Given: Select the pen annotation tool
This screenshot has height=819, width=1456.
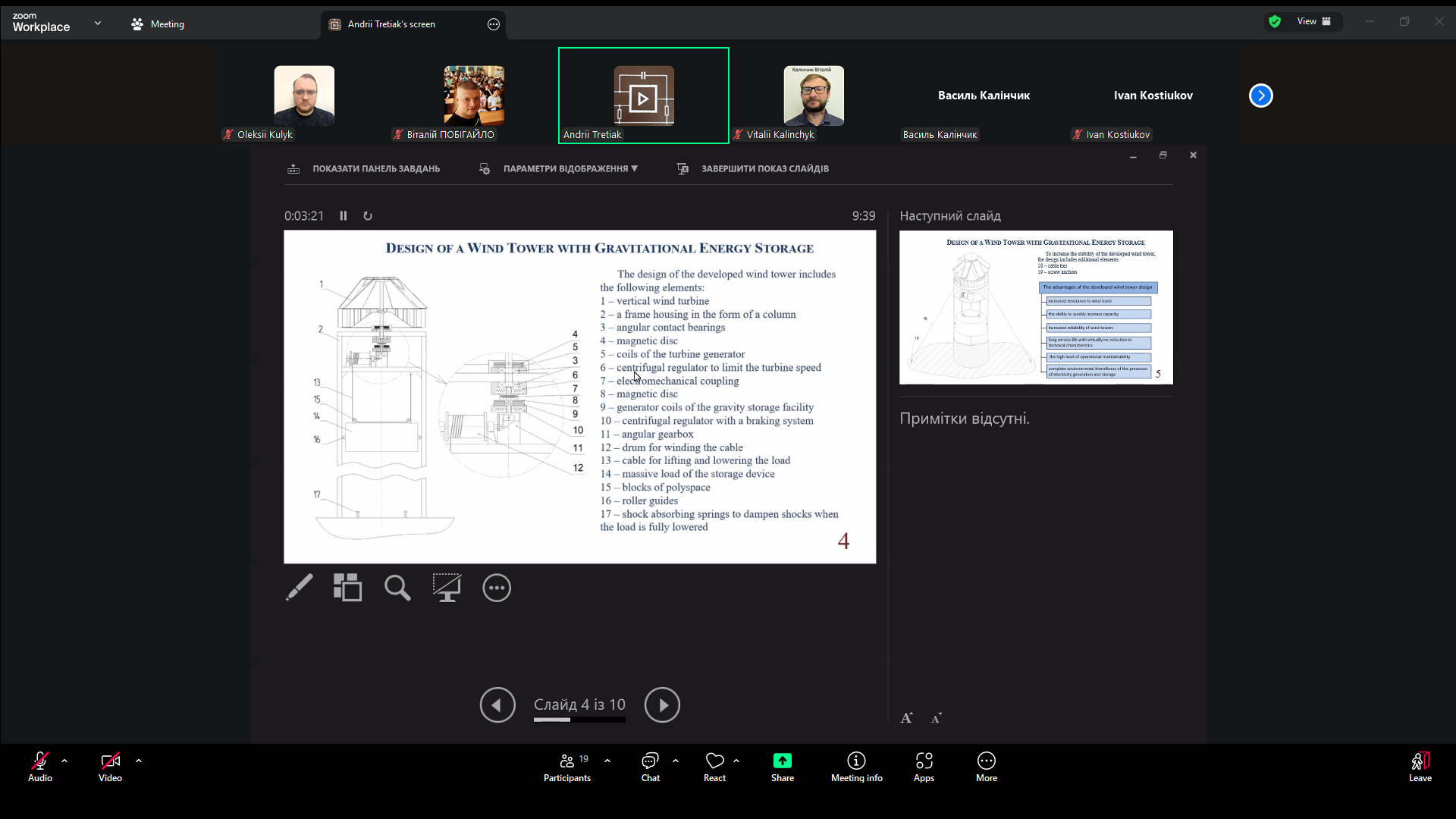Looking at the screenshot, I should point(299,588).
